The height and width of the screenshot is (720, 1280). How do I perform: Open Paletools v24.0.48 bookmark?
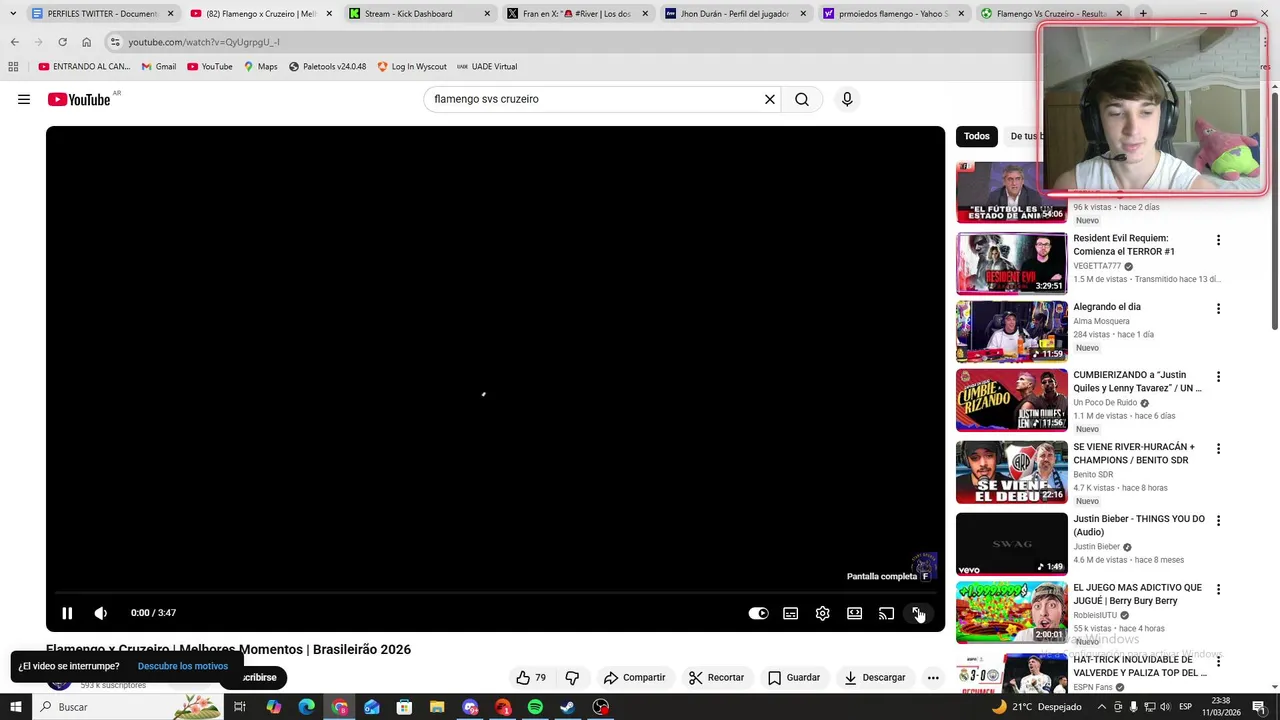point(327,67)
